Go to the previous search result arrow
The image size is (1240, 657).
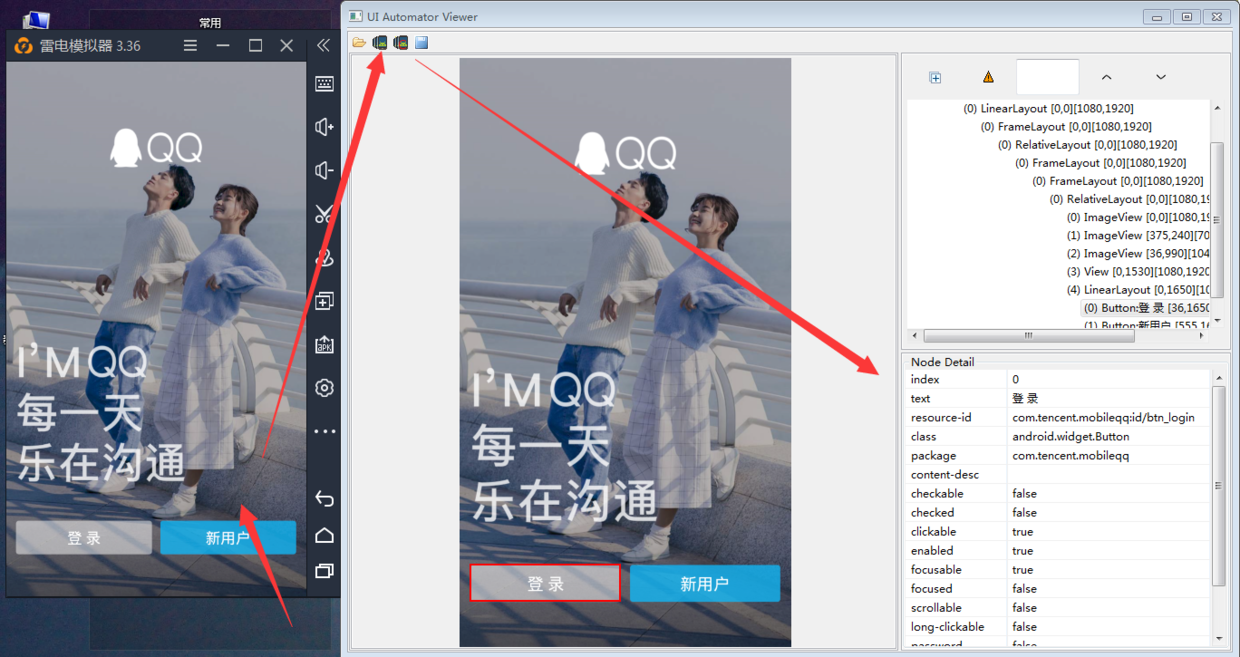(x=1106, y=77)
